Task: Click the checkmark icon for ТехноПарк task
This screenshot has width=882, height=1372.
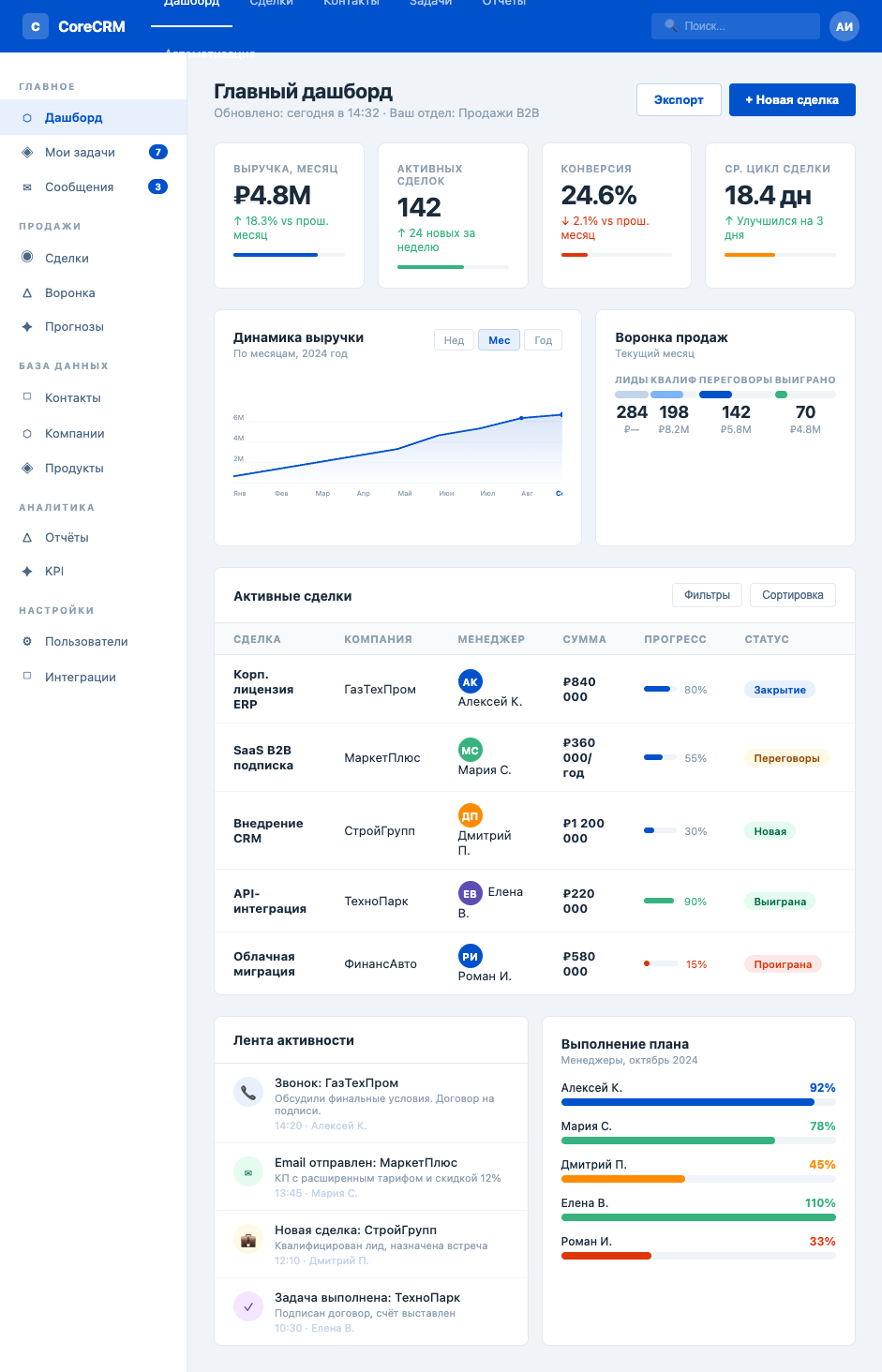Action: [x=248, y=1306]
